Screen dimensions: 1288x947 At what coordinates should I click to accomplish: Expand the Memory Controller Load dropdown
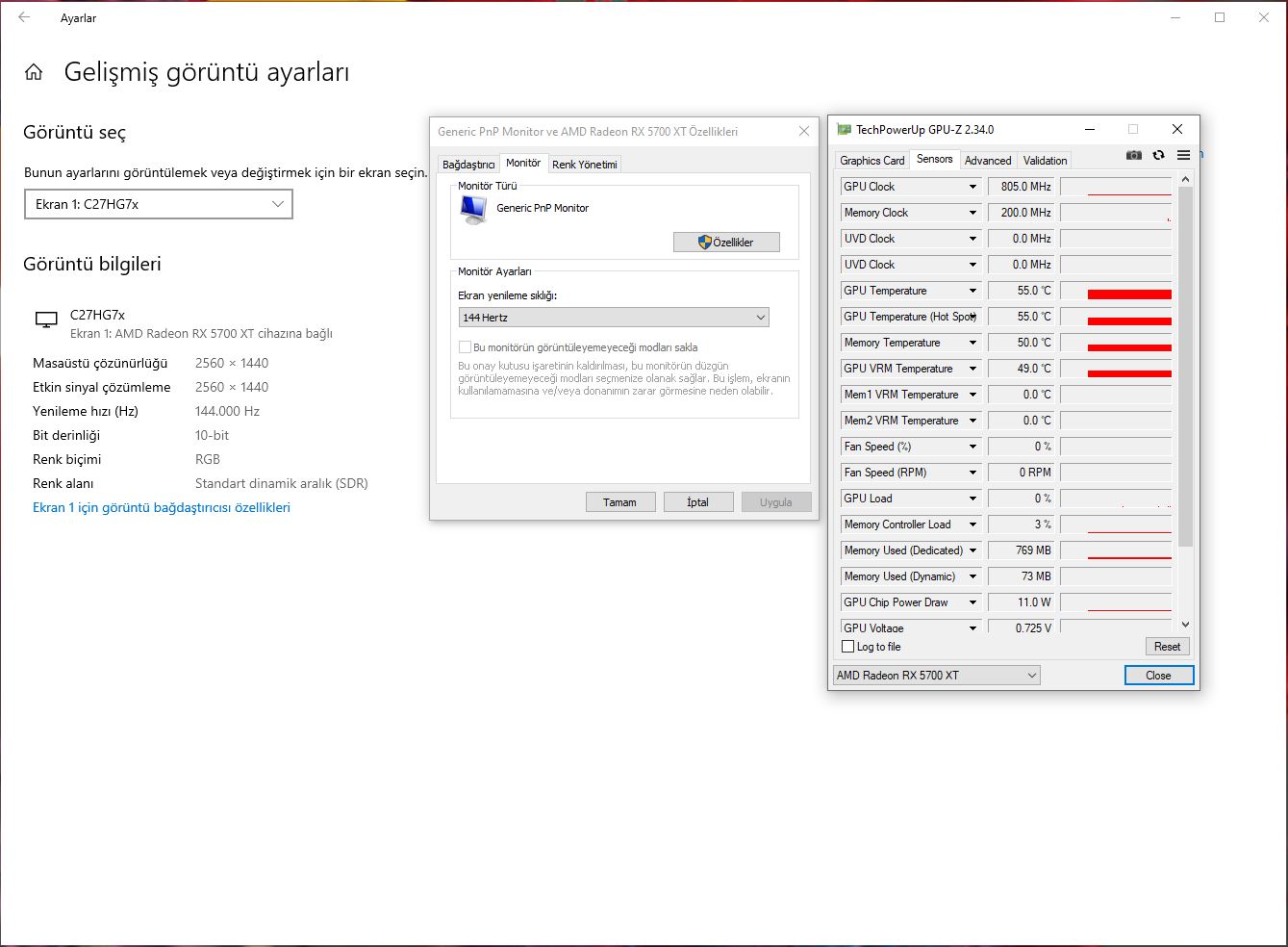pyautogui.click(x=972, y=525)
